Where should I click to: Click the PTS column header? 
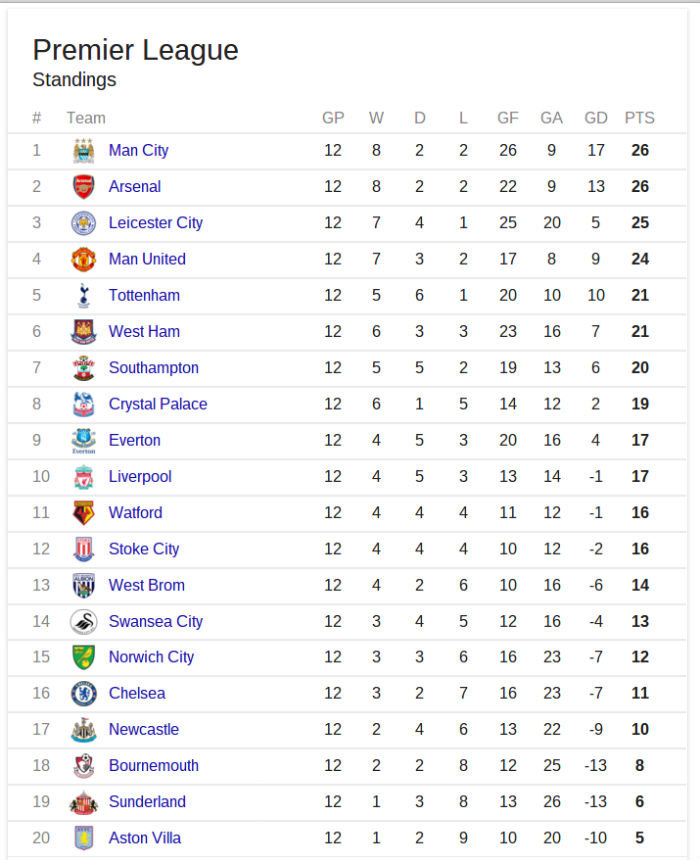[639, 118]
